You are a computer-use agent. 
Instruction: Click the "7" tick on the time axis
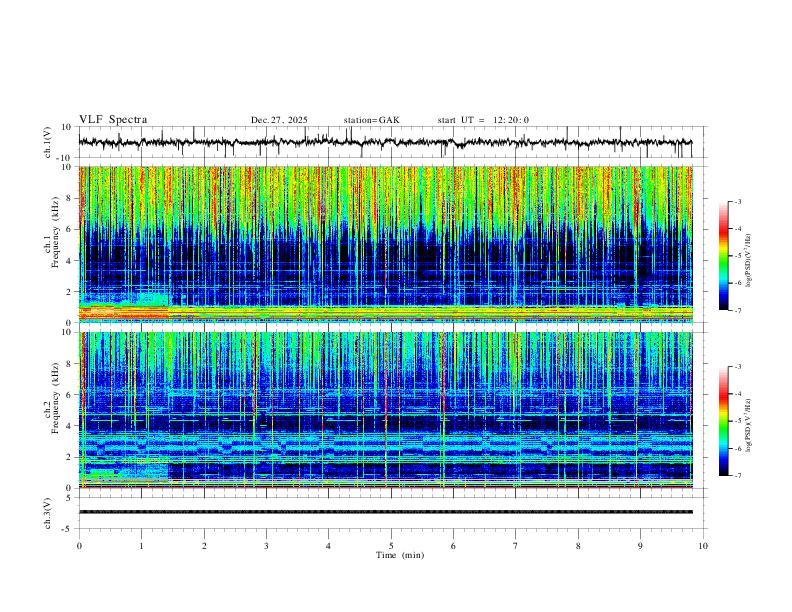coord(516,546)
